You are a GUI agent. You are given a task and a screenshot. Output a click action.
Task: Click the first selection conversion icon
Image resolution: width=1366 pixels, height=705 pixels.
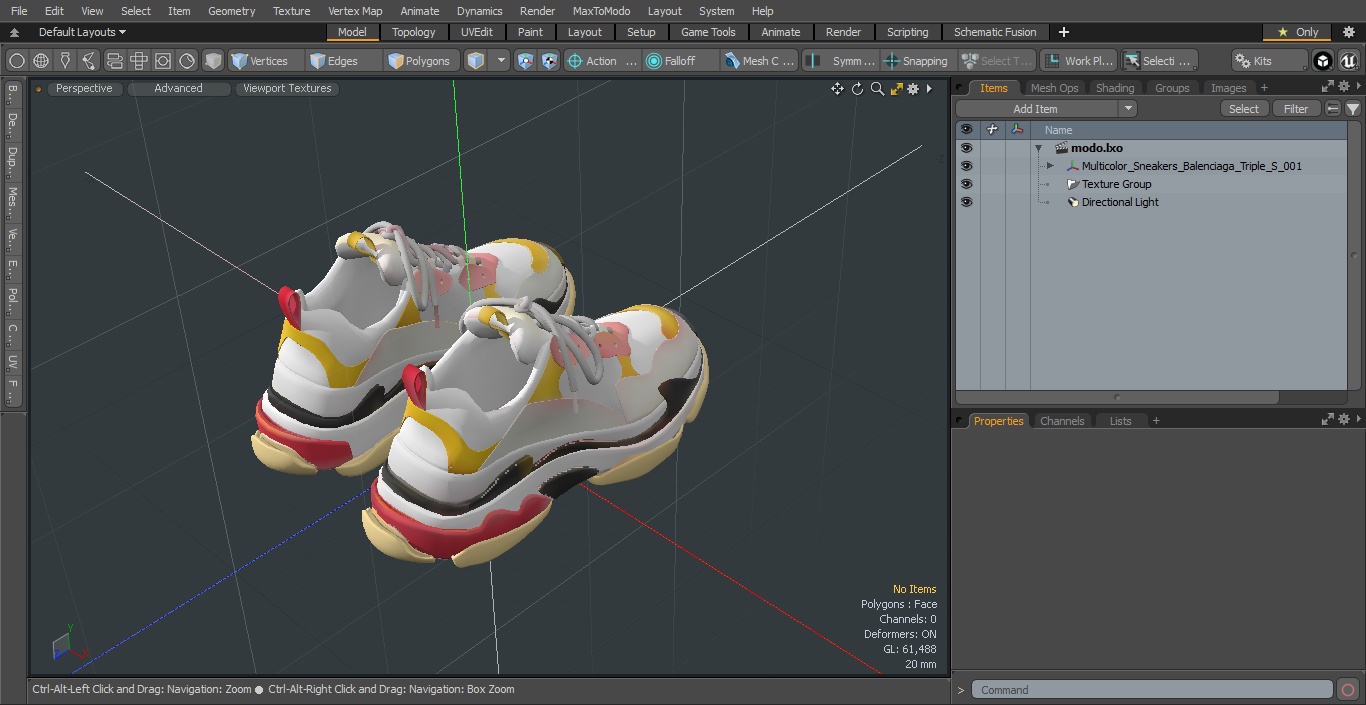525,61
